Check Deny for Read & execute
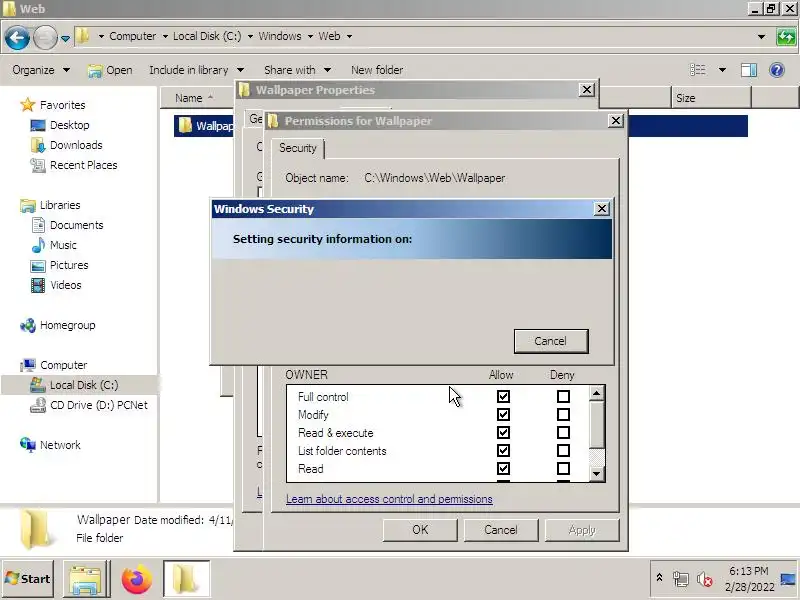 pos(563,433)
